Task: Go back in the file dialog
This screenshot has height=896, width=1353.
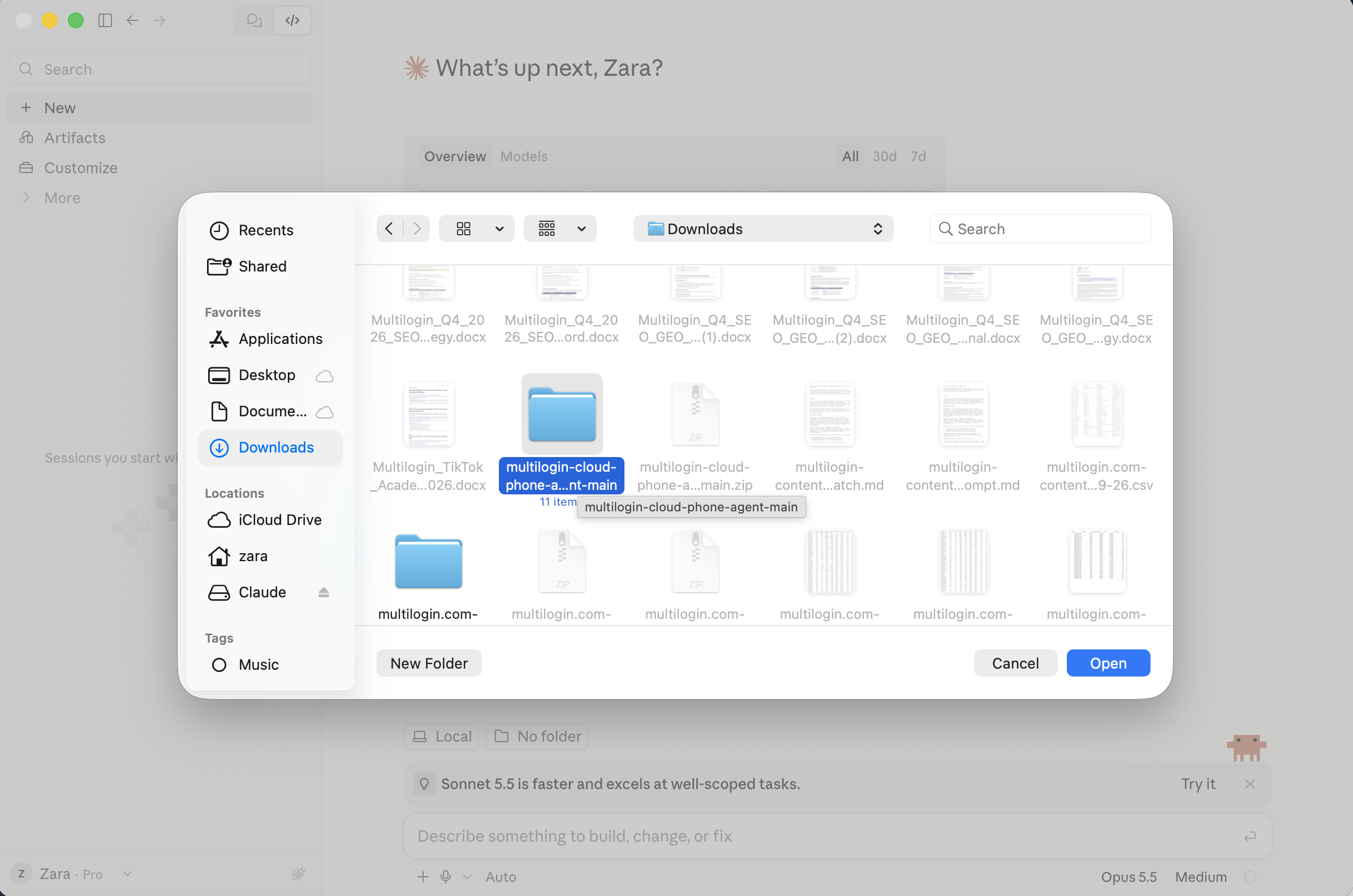Action: [x=389, y=229]
